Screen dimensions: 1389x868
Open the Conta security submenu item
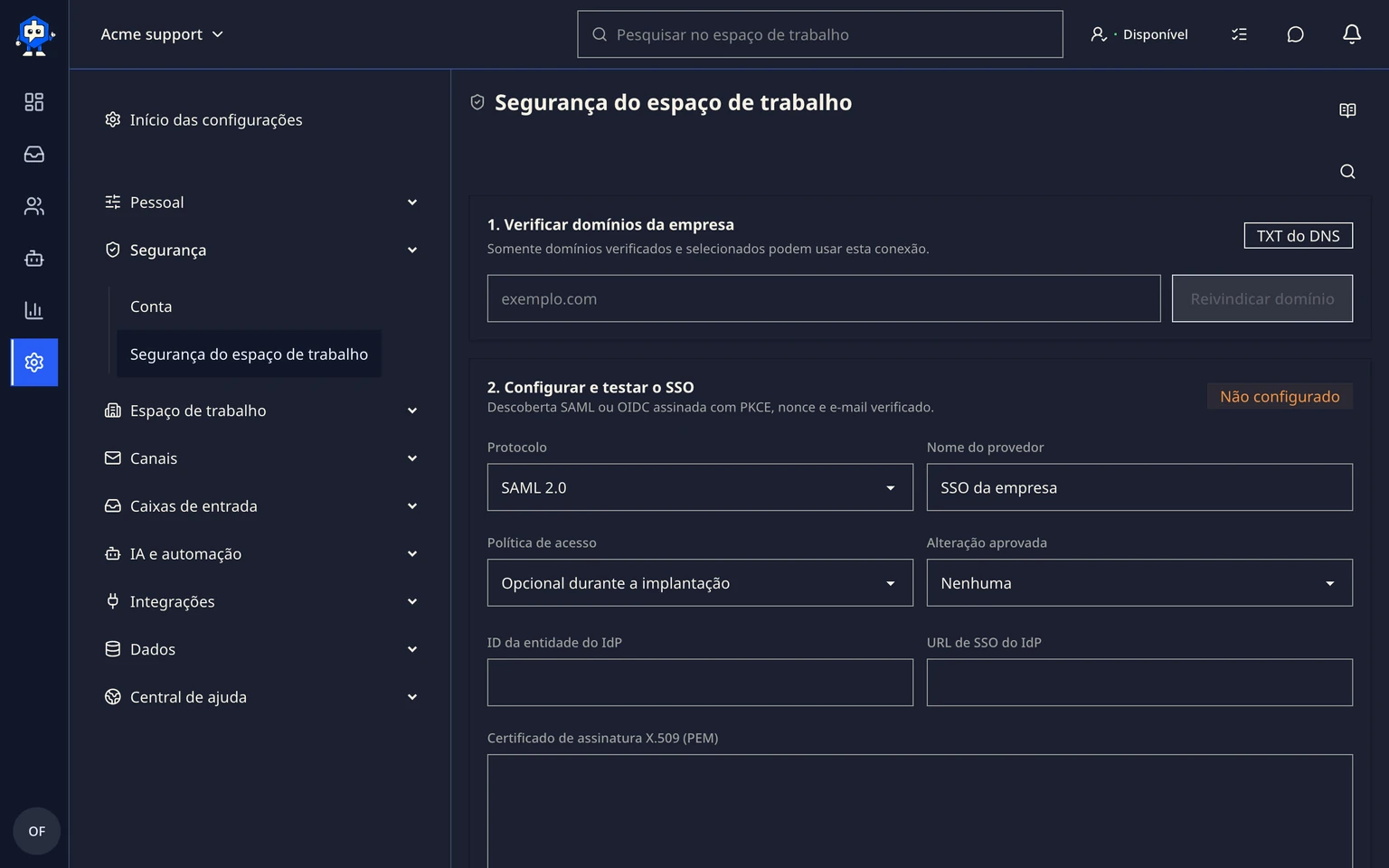[151, 307]
